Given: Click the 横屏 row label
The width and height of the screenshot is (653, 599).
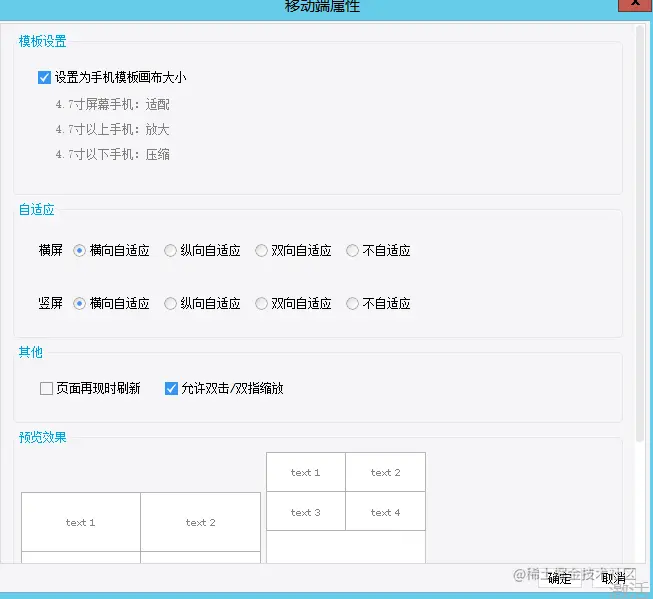Looking at the screenshot, I should pyautogui.click(x=50, y=250).
